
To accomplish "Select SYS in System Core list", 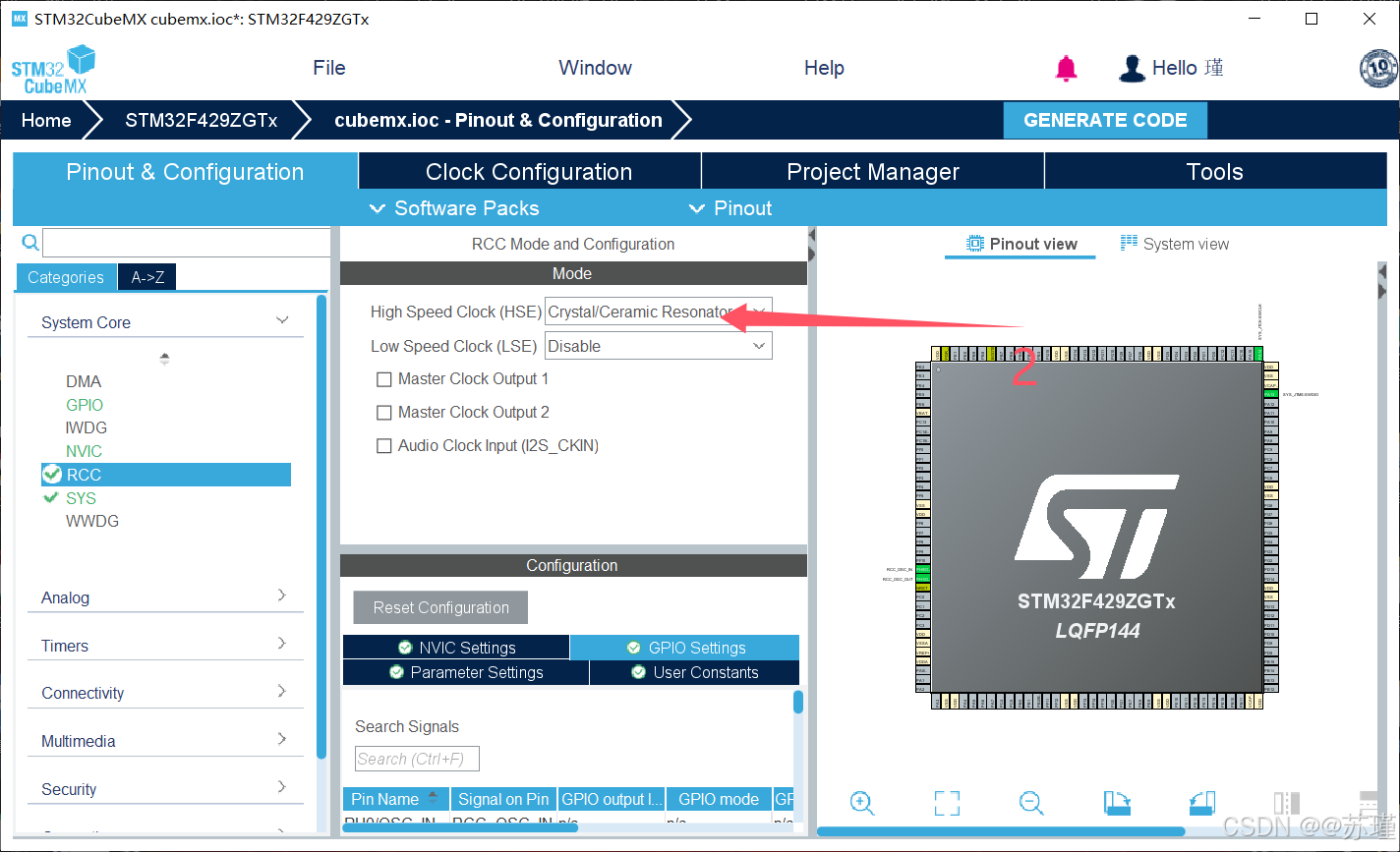I will 82,498.
